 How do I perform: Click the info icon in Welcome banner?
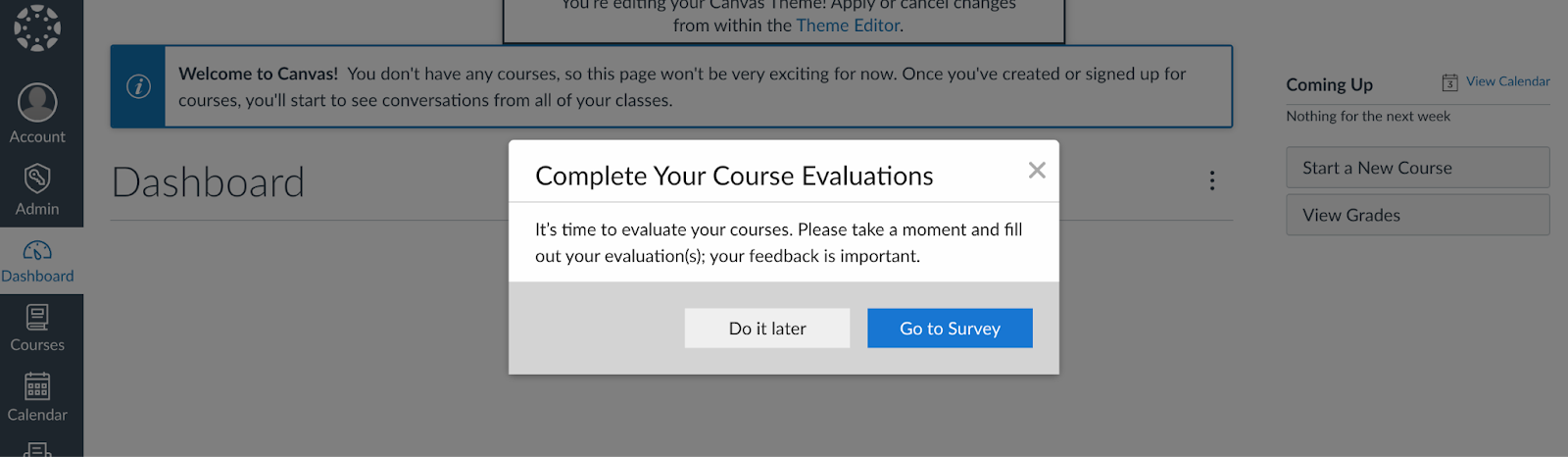tap(138, 86)
